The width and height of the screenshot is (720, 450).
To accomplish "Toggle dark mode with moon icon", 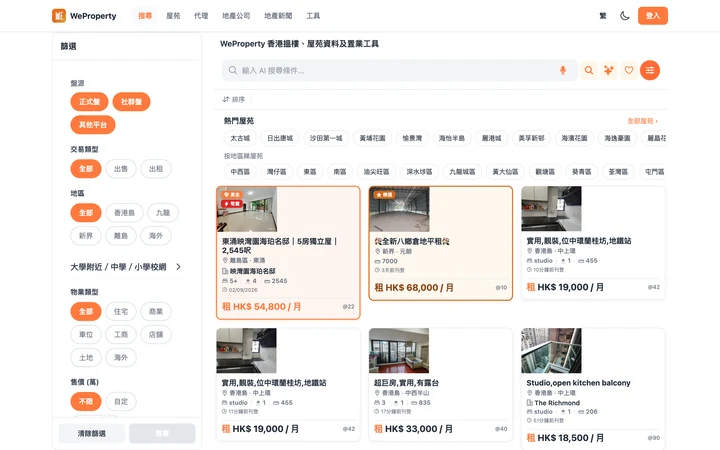I will pos(624,16).
